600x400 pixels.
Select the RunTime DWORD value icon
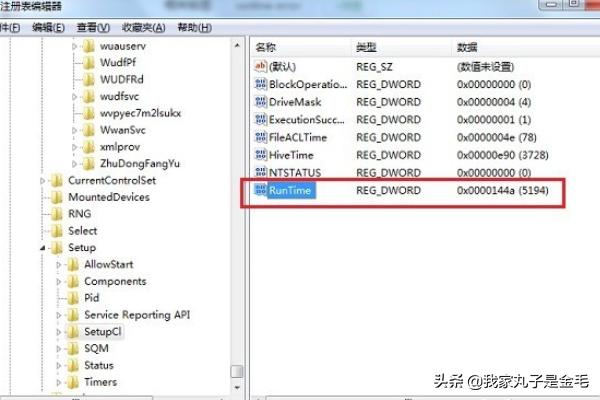[x=261, y=190]
